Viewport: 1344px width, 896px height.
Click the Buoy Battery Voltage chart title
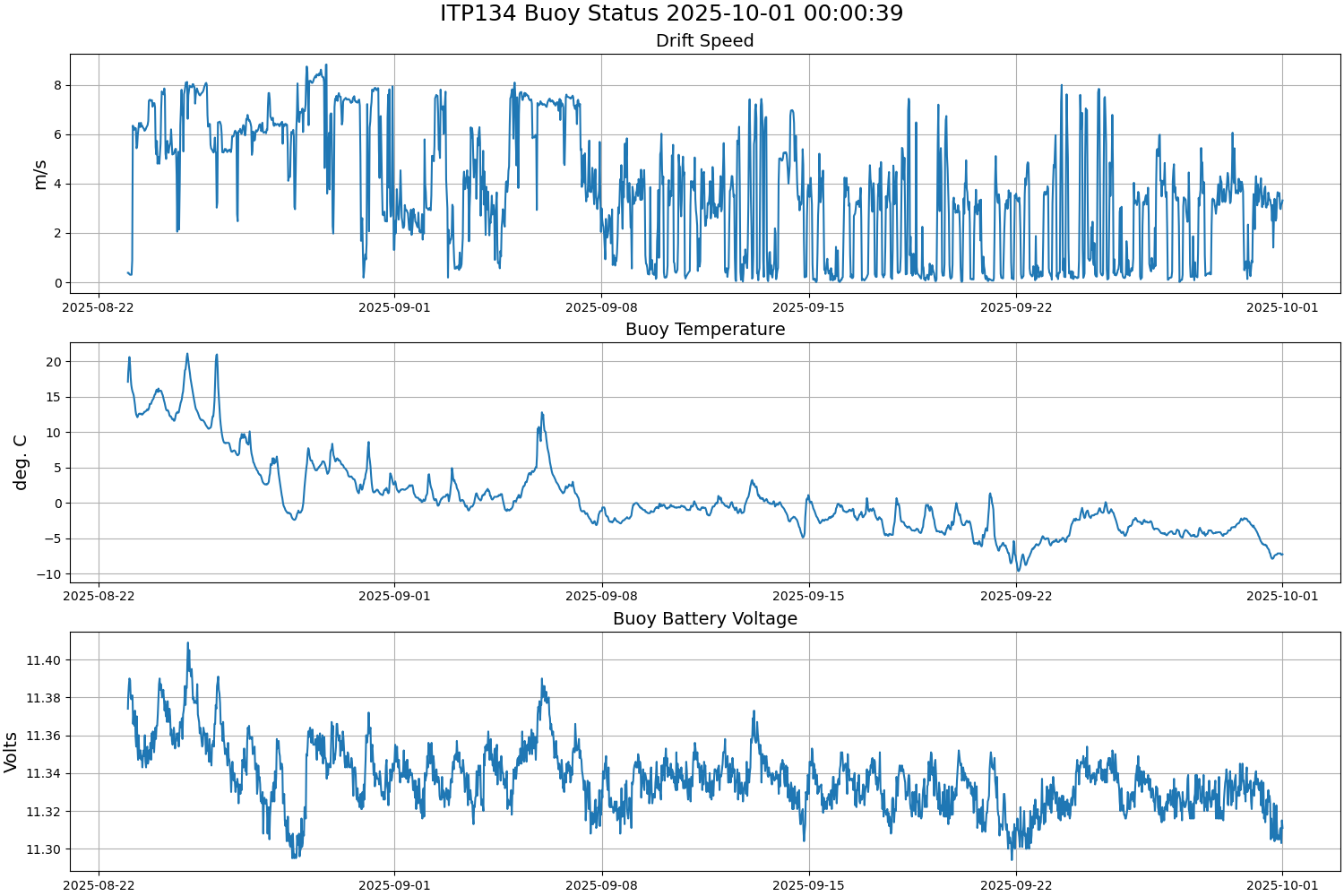click(x=704, y=619)
